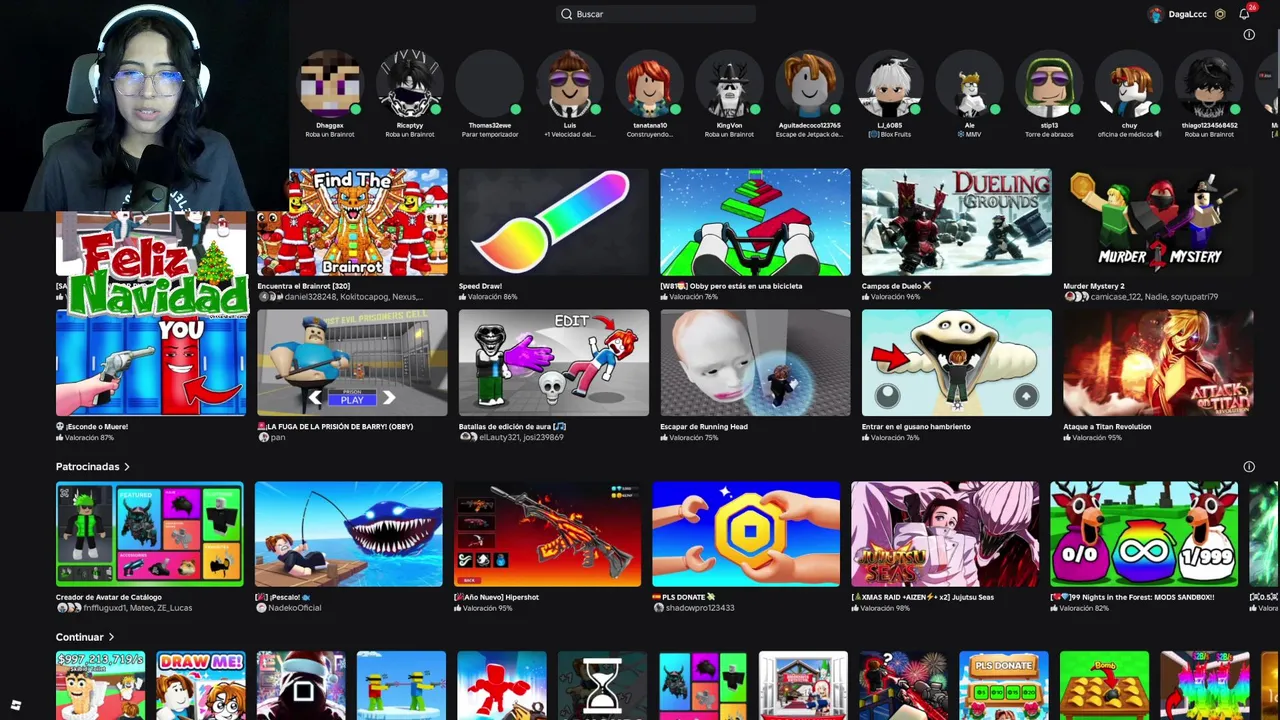
Task: Open the Bomb game in Continuar row
Action: [1104, 686]
